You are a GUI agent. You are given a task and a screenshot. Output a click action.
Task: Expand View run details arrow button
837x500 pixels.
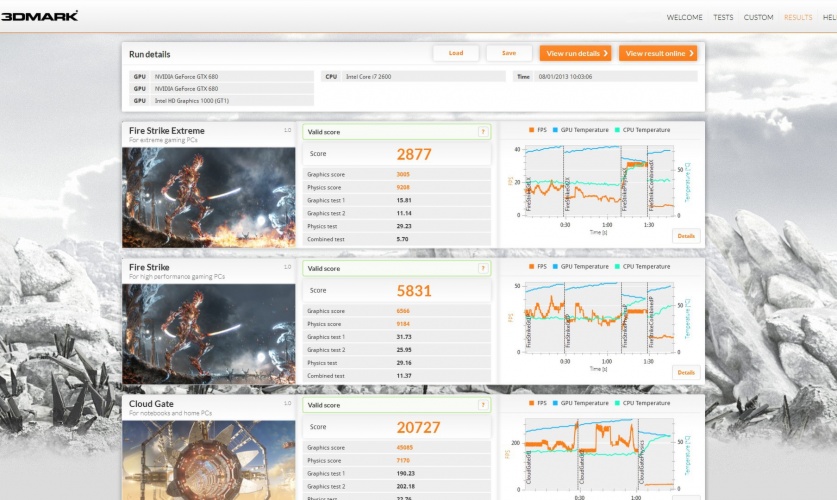pyautogui.click(x=575, y=53)
